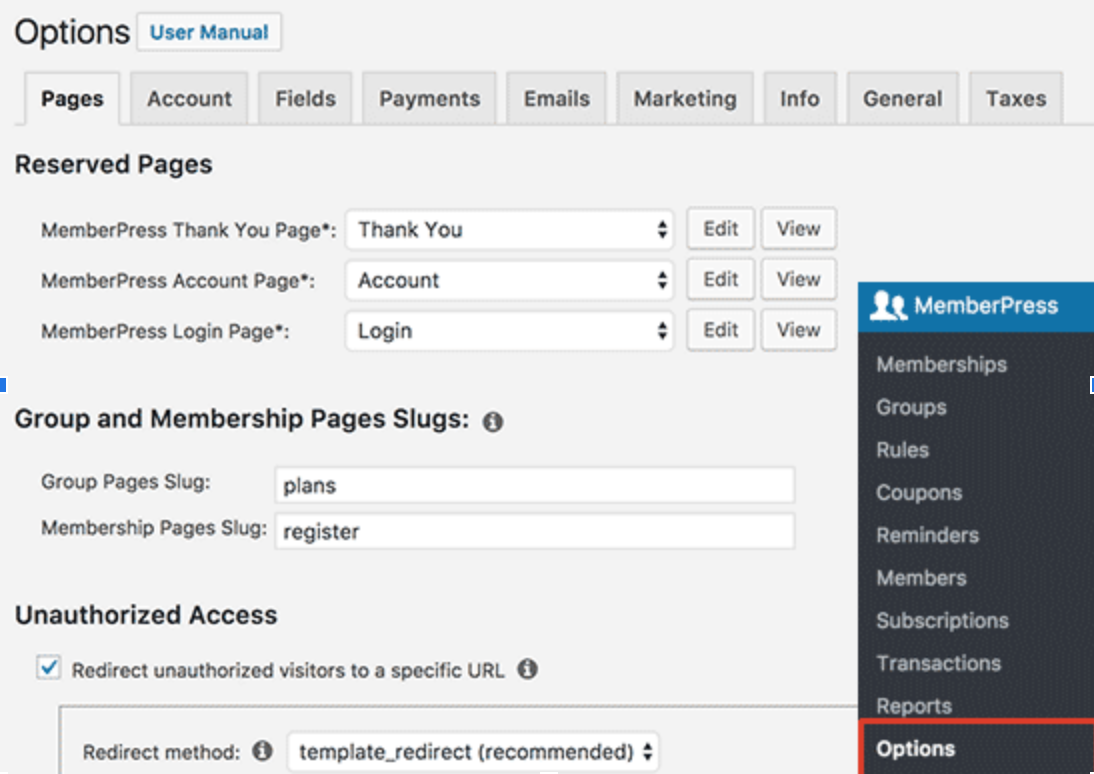The image size is (1094, 774).
Task: Open the Login page dropdown
Action: point(511,331)
